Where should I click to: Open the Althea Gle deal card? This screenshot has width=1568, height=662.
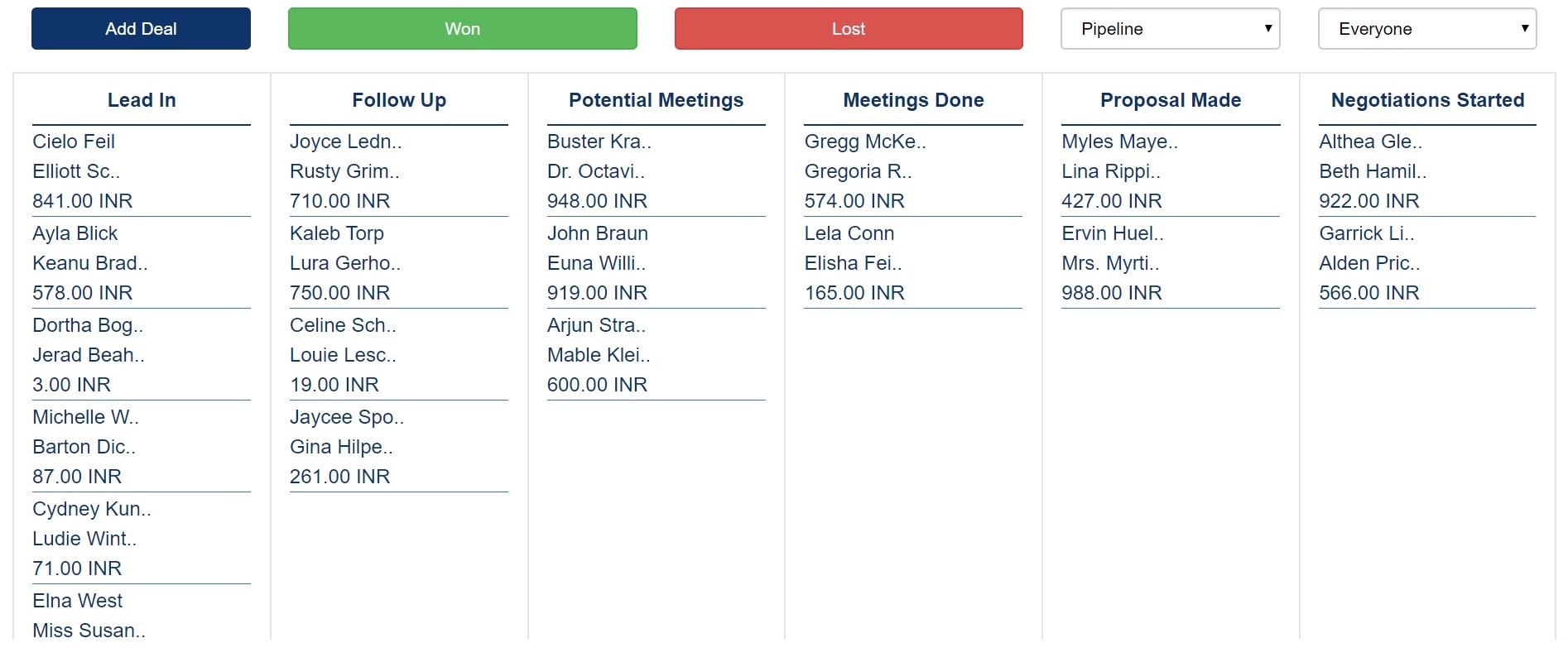coord(1370,142)
